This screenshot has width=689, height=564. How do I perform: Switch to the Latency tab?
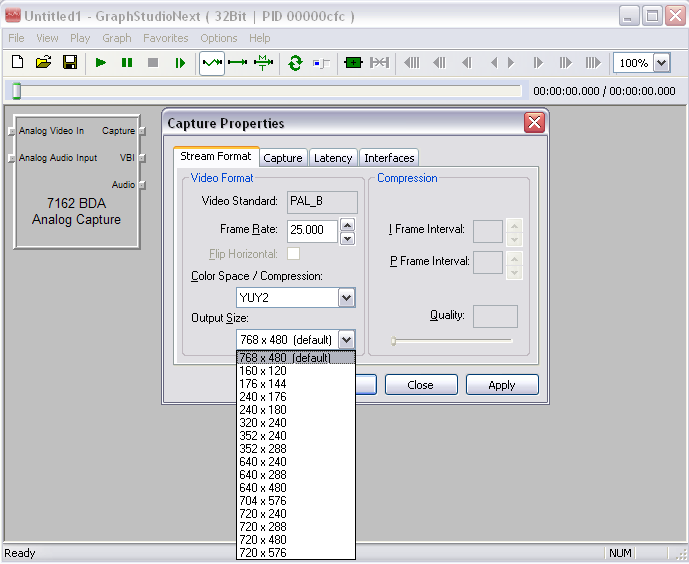pyautogui.click(x=333, y=158)
